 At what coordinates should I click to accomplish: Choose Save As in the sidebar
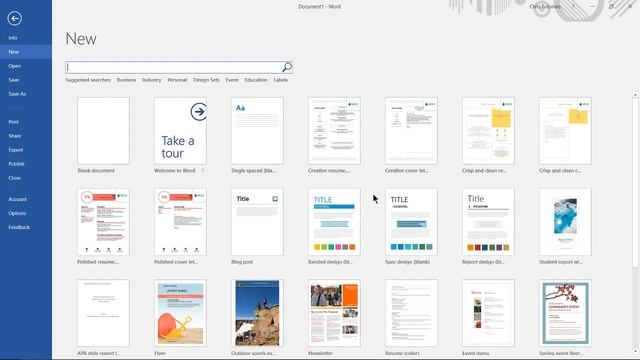(17, 94)
